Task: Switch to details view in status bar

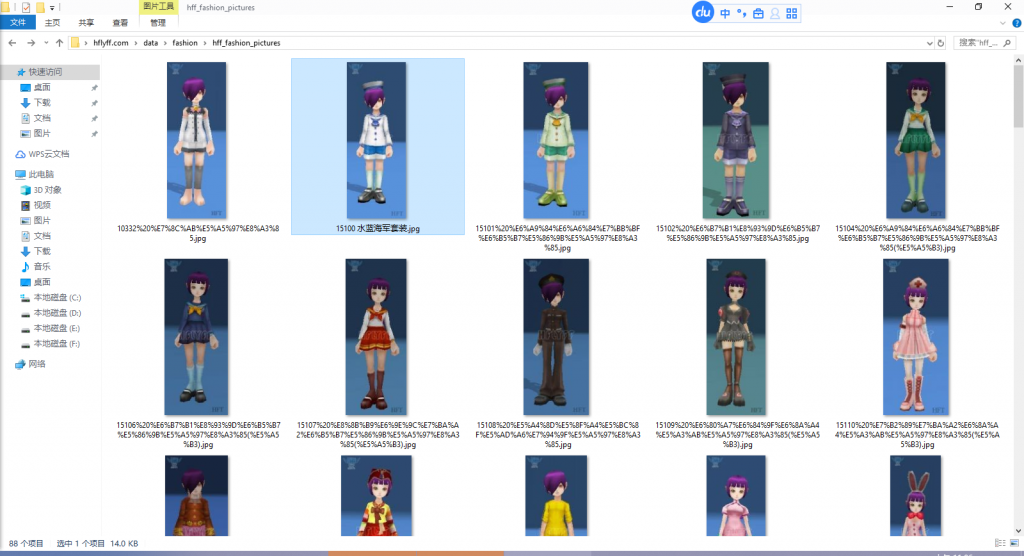Action: click(x=1000, y=543)
